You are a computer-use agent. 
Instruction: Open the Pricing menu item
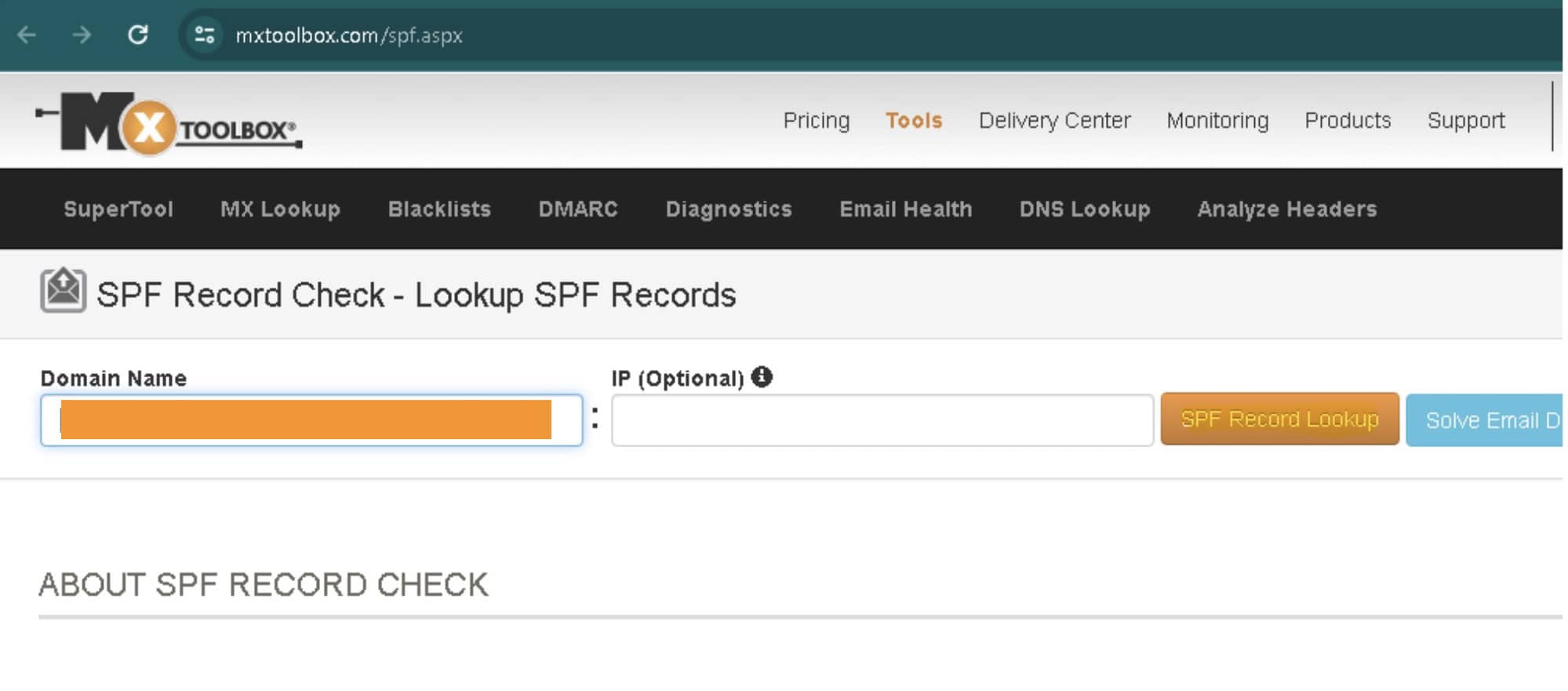point(817,120)
